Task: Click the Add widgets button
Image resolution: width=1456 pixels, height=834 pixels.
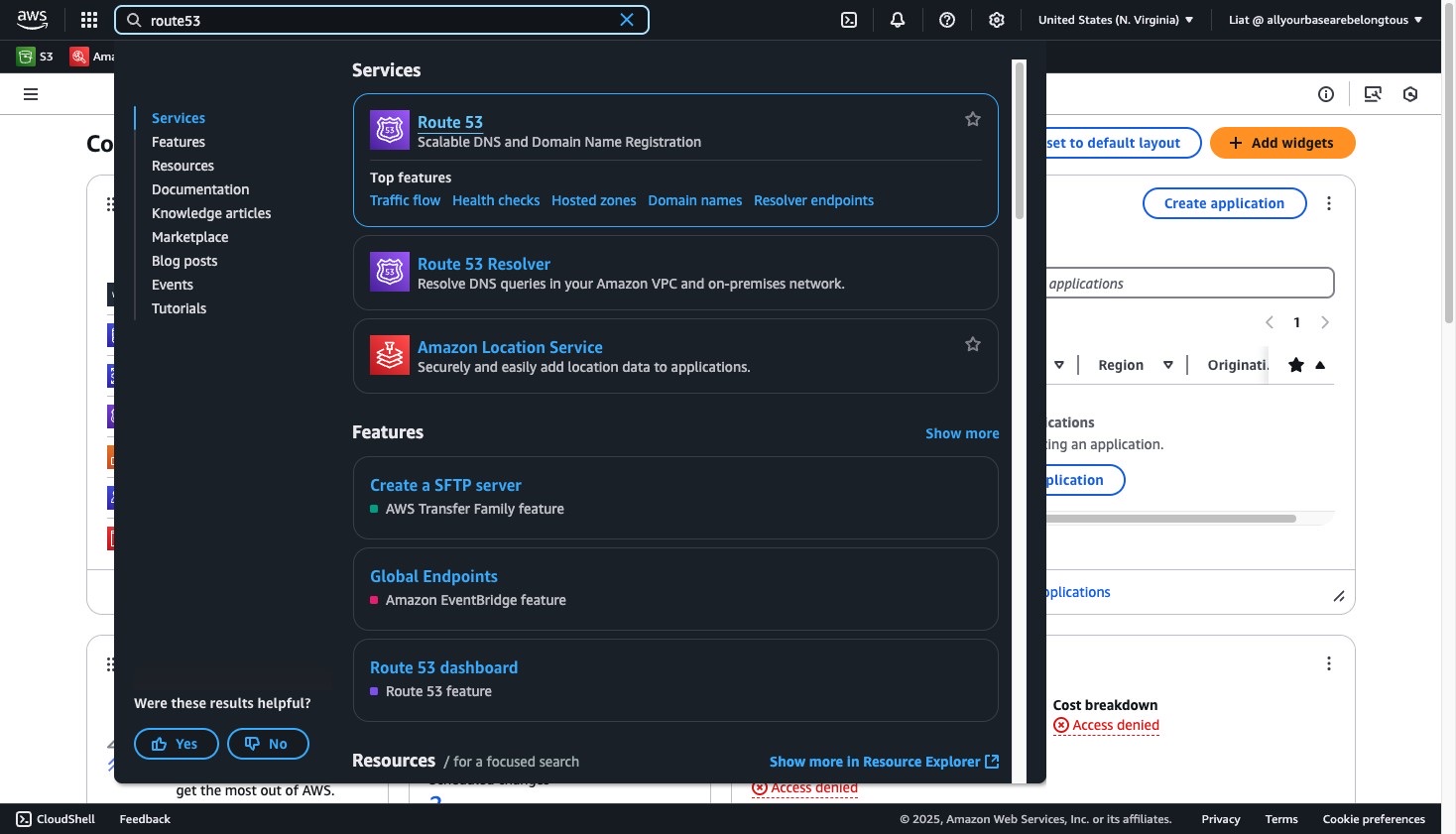Action: [1282, 143]
